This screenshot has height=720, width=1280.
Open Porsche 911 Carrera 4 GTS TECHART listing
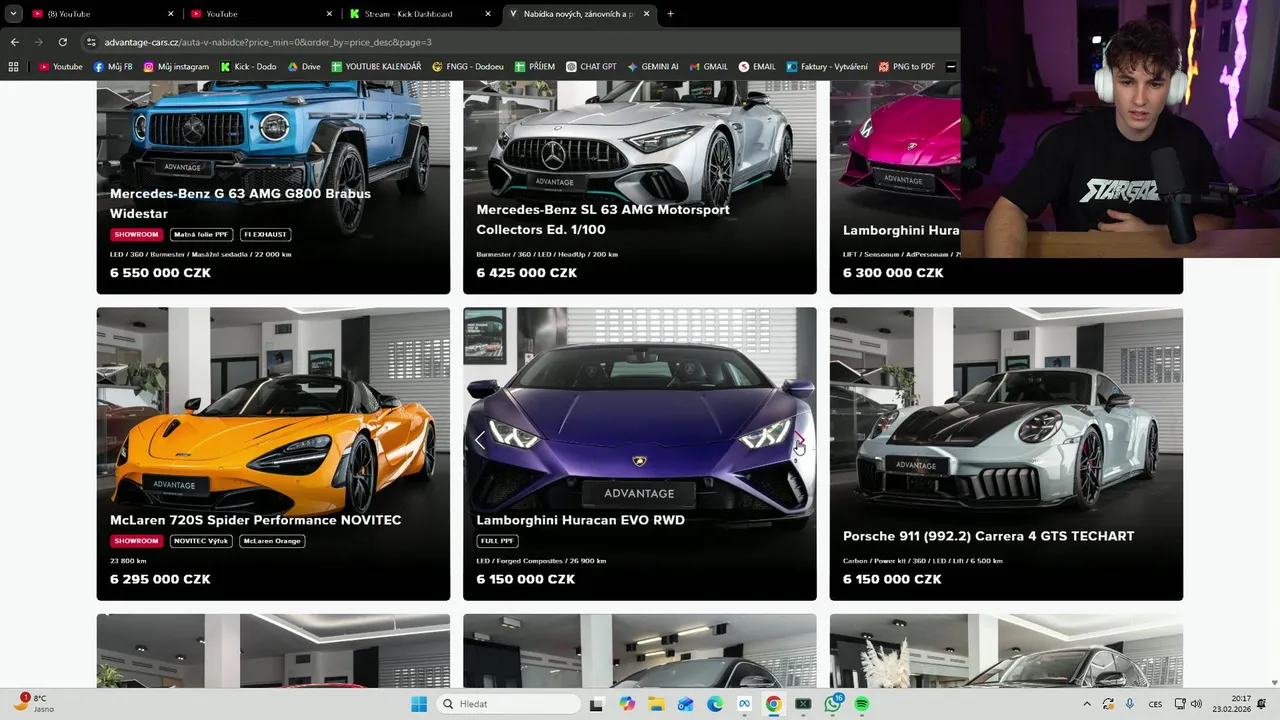click(988, 536)
